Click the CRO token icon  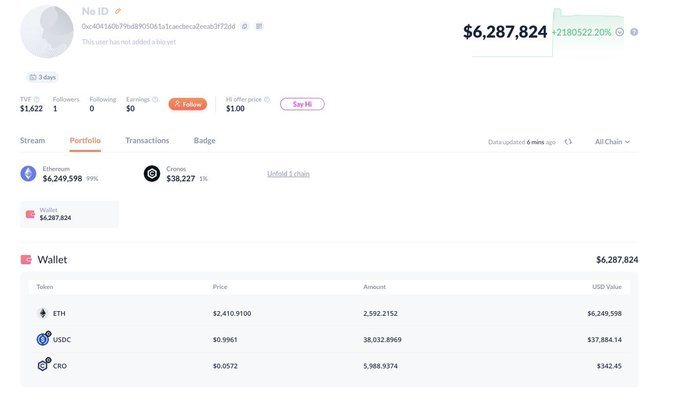click(43, 365)
